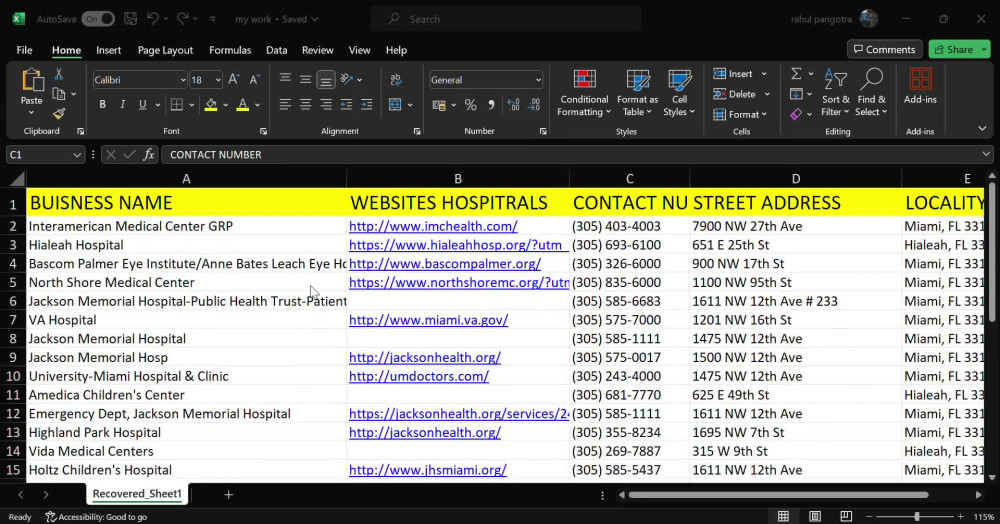Open the File menu

click(24, 50)
